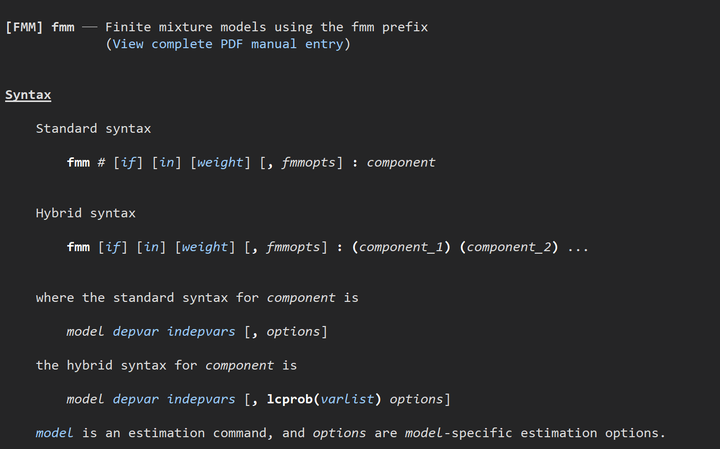This screenshot has width=720, height=449.
Task: Follow the 'weight' link in standard syntax line
Action: (220, 163)
